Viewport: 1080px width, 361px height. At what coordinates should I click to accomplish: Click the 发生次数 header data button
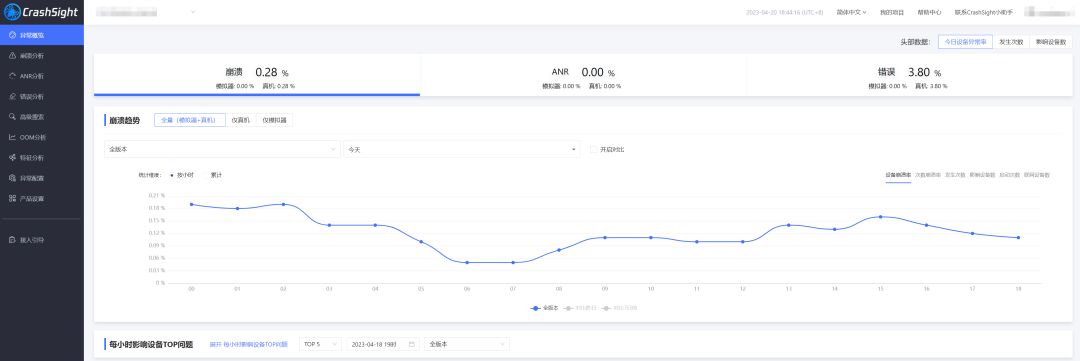1011,42
